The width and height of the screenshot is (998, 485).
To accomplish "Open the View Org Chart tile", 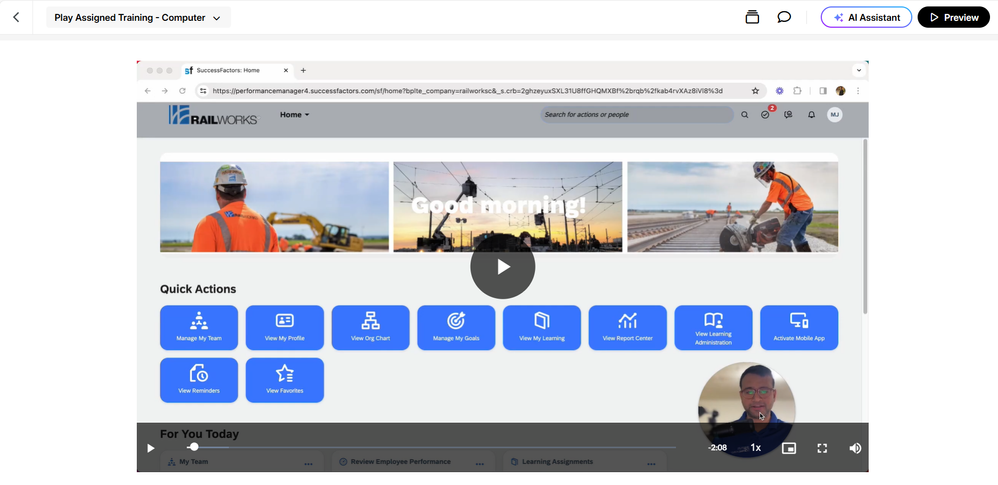I will [370, 327].
